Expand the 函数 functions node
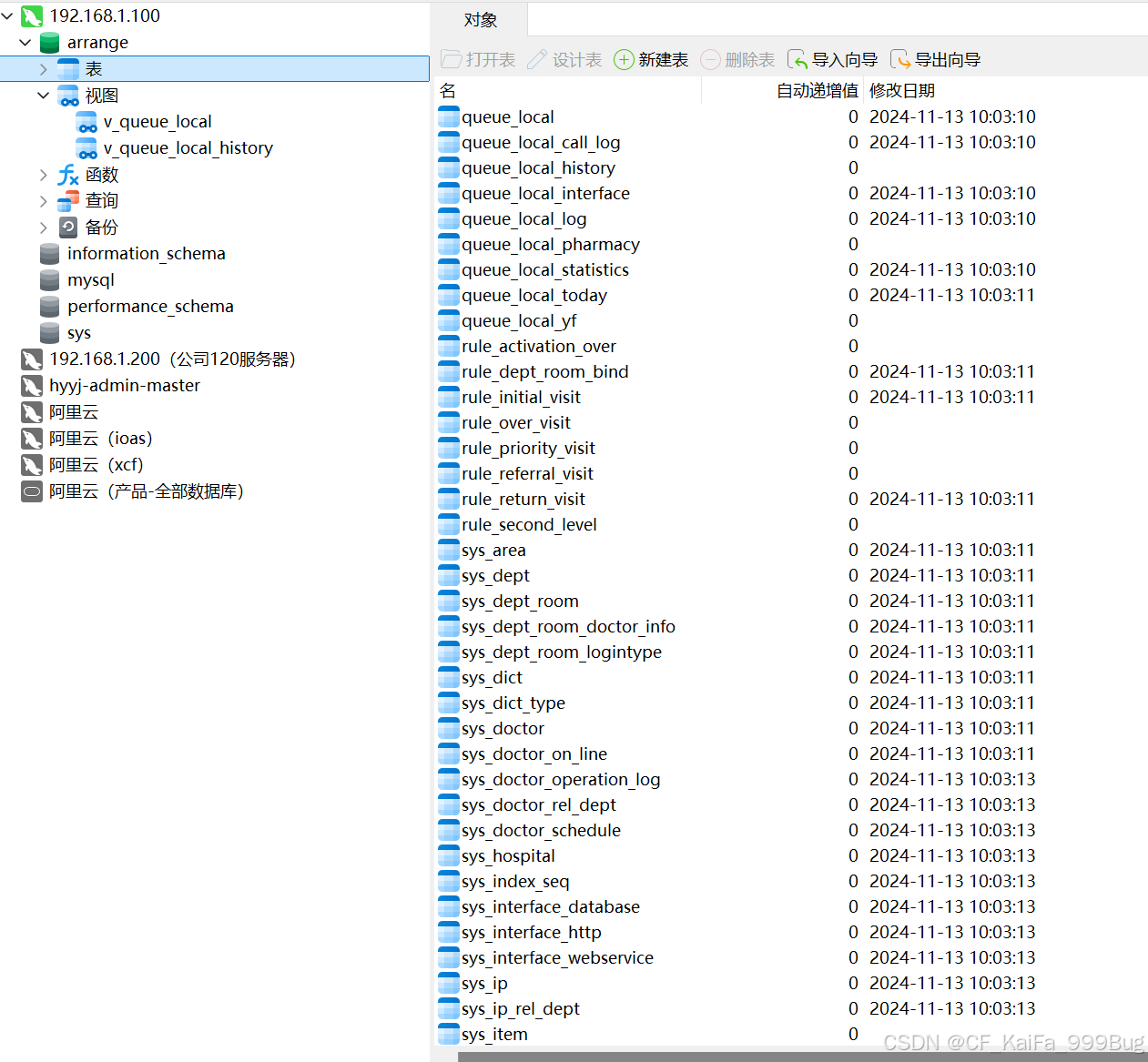 click(43, 175)
